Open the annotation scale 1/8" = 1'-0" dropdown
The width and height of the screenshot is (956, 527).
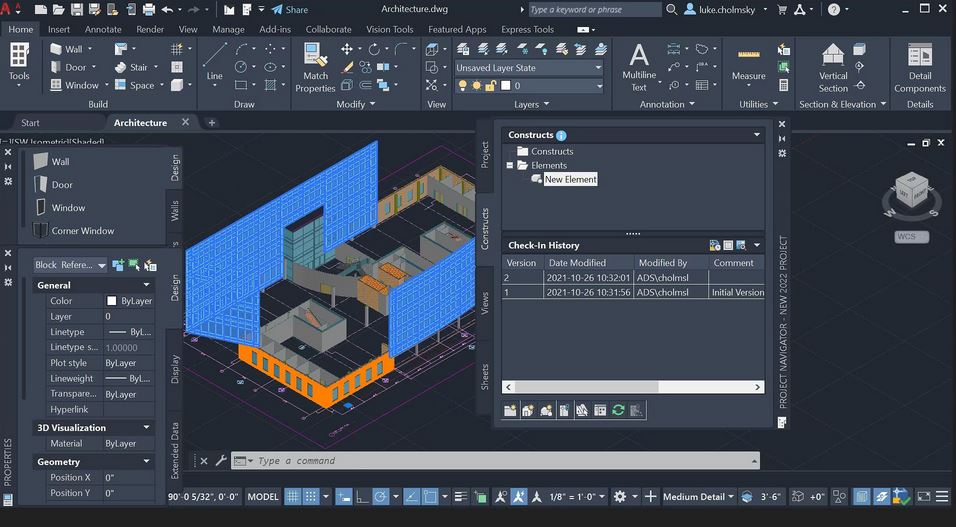[x=577, y=497]
